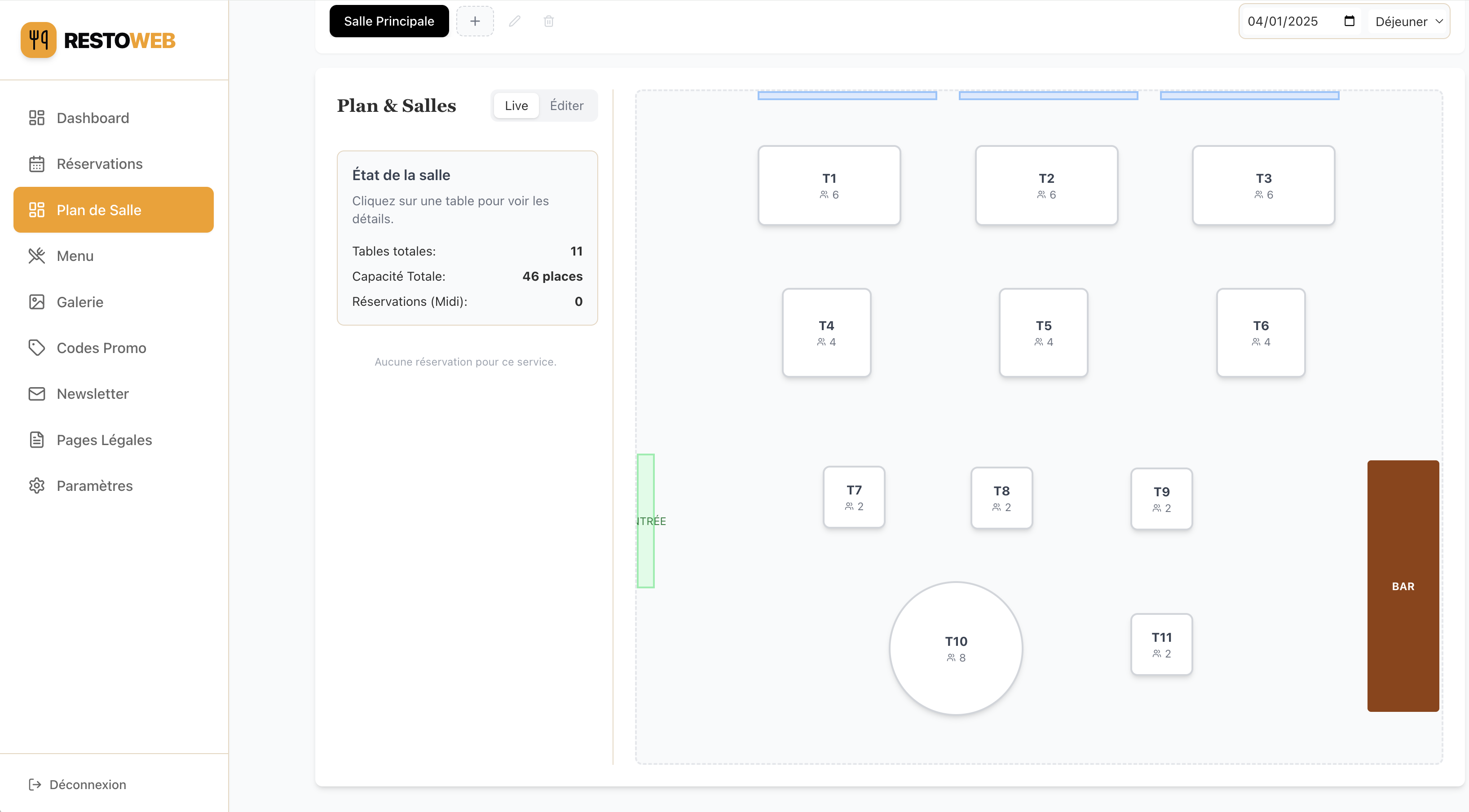The width and height of the screenshot is (1469, 812).
Task: Click the pencil icon to edit the room
Action: click(x=514, y=21)
